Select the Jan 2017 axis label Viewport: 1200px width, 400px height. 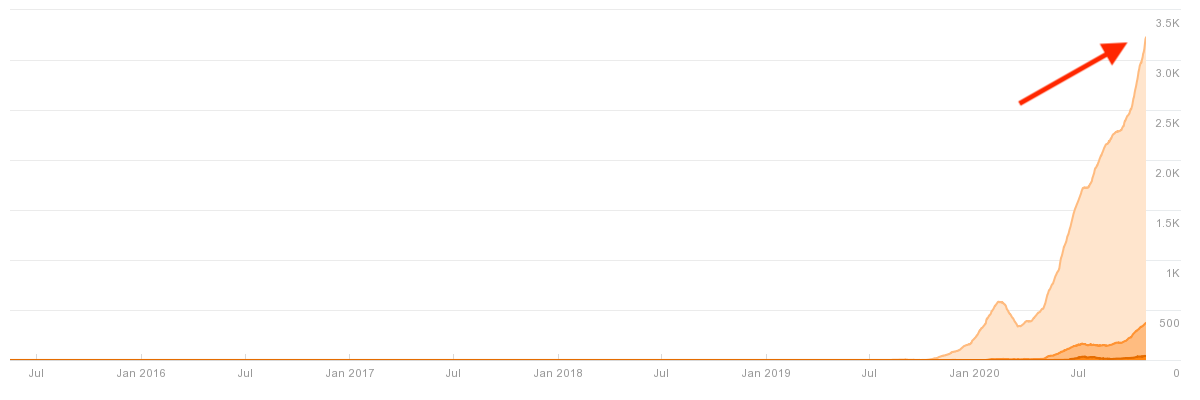(x=349, y=373)
